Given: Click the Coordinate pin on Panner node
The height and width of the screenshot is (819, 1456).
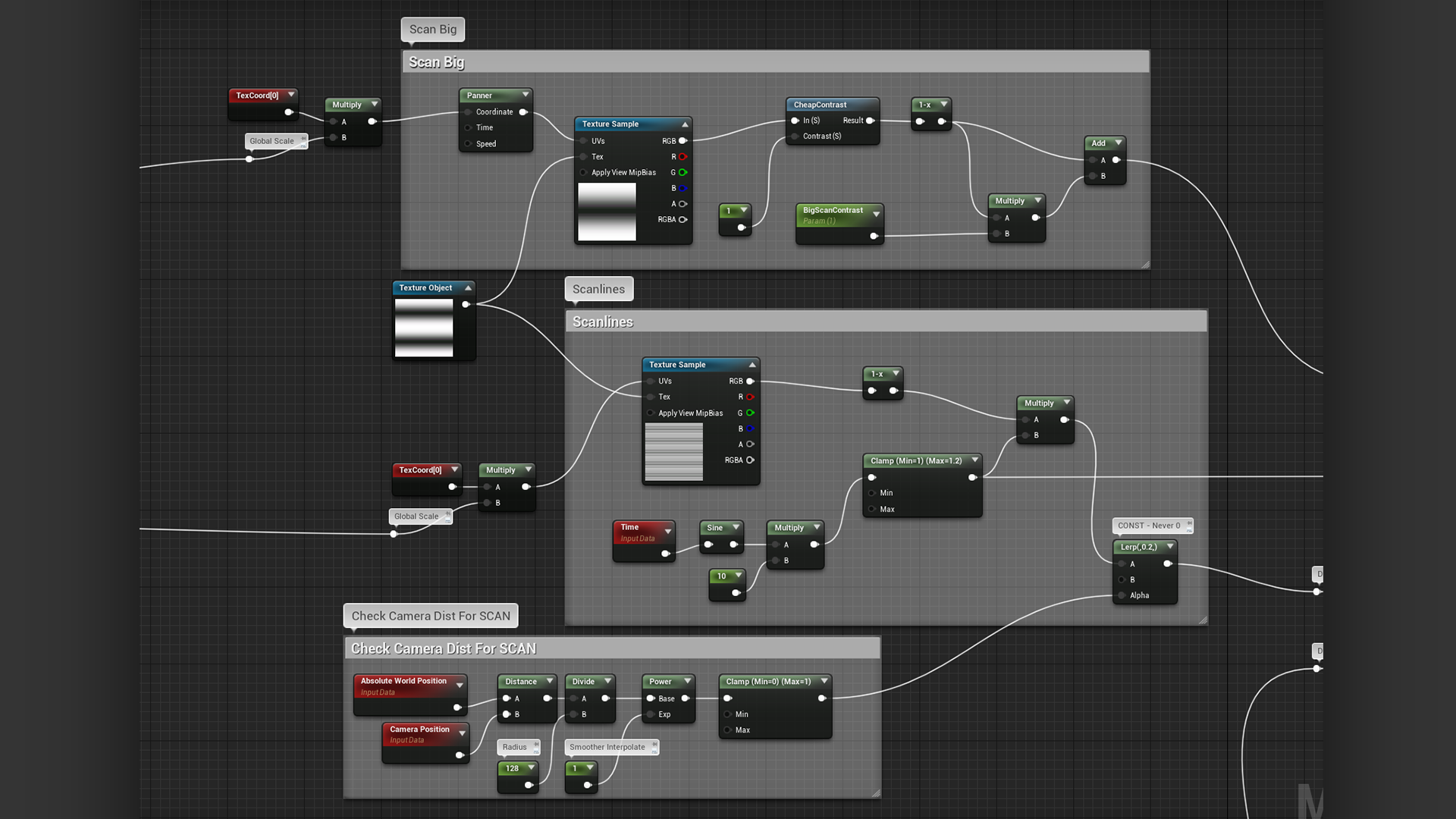Looking at the screenshot, I should point(468,112).
